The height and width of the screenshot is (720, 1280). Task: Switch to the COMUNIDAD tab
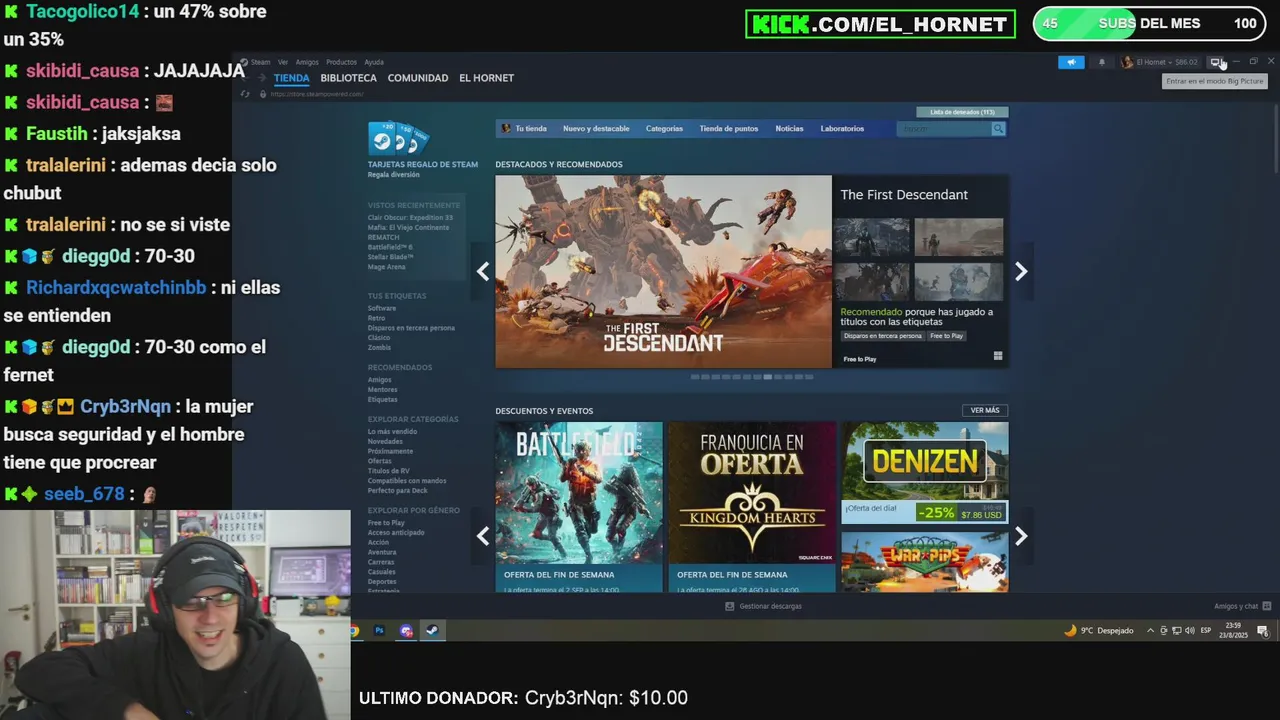click(418, 78)
